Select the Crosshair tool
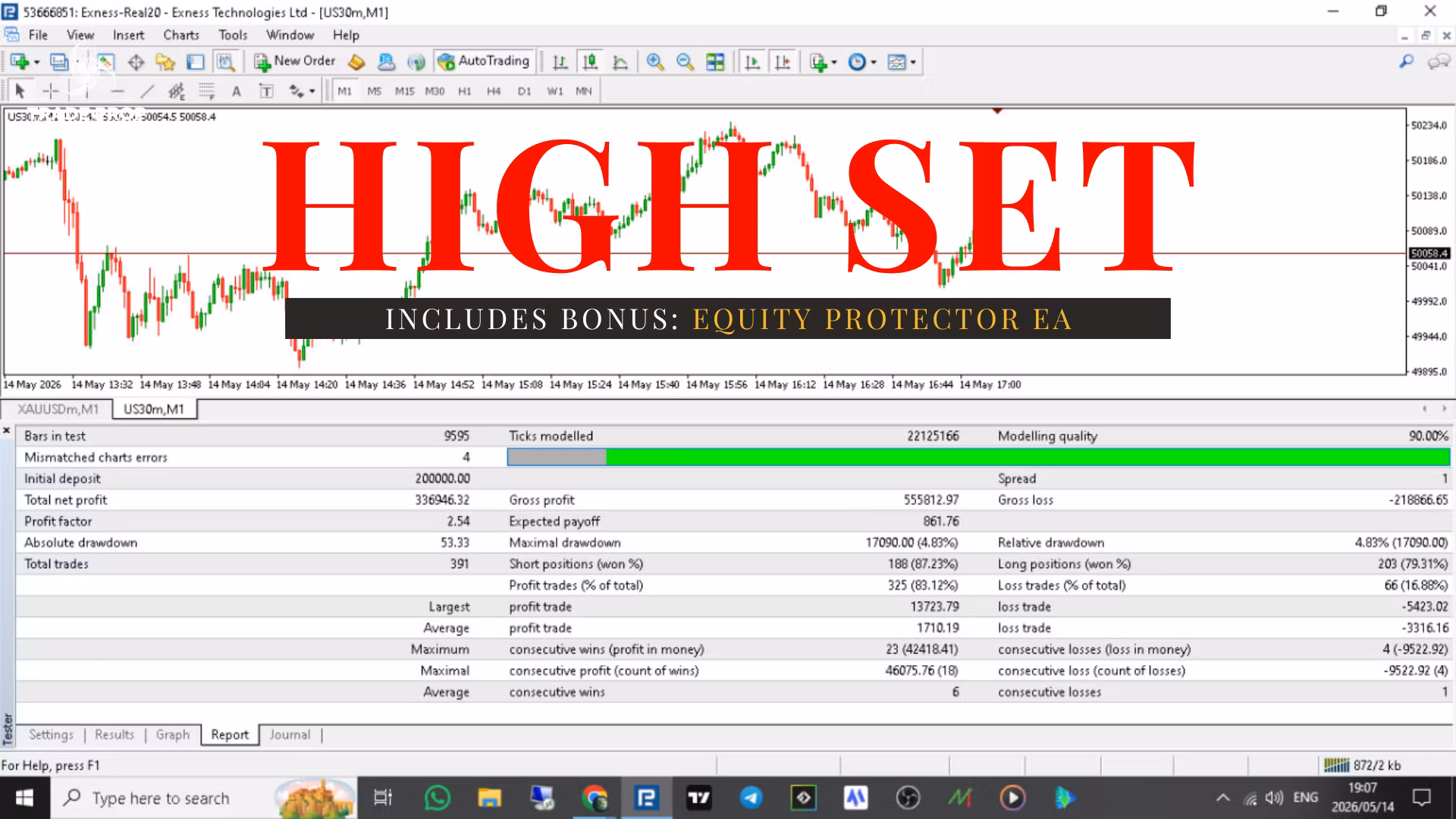 click(51, 91)
